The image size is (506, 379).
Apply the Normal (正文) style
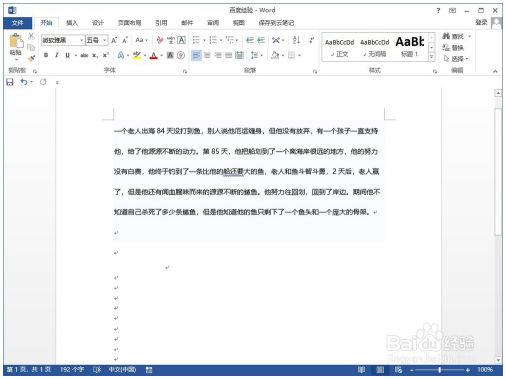tap(339, 47)
